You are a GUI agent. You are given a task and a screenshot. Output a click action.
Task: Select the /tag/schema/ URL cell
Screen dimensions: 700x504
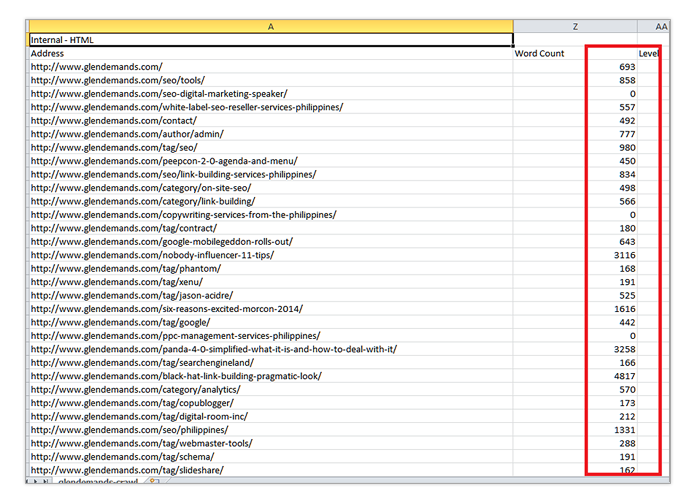click(271, 457)
